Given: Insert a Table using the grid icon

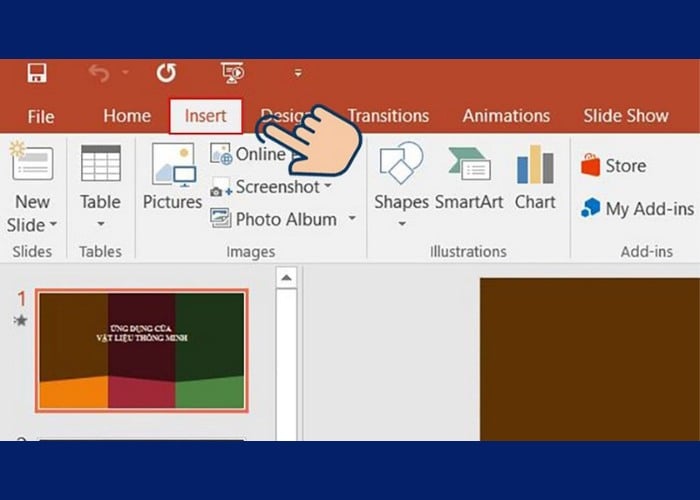Looking at the screenshot, I should [100, 164].
